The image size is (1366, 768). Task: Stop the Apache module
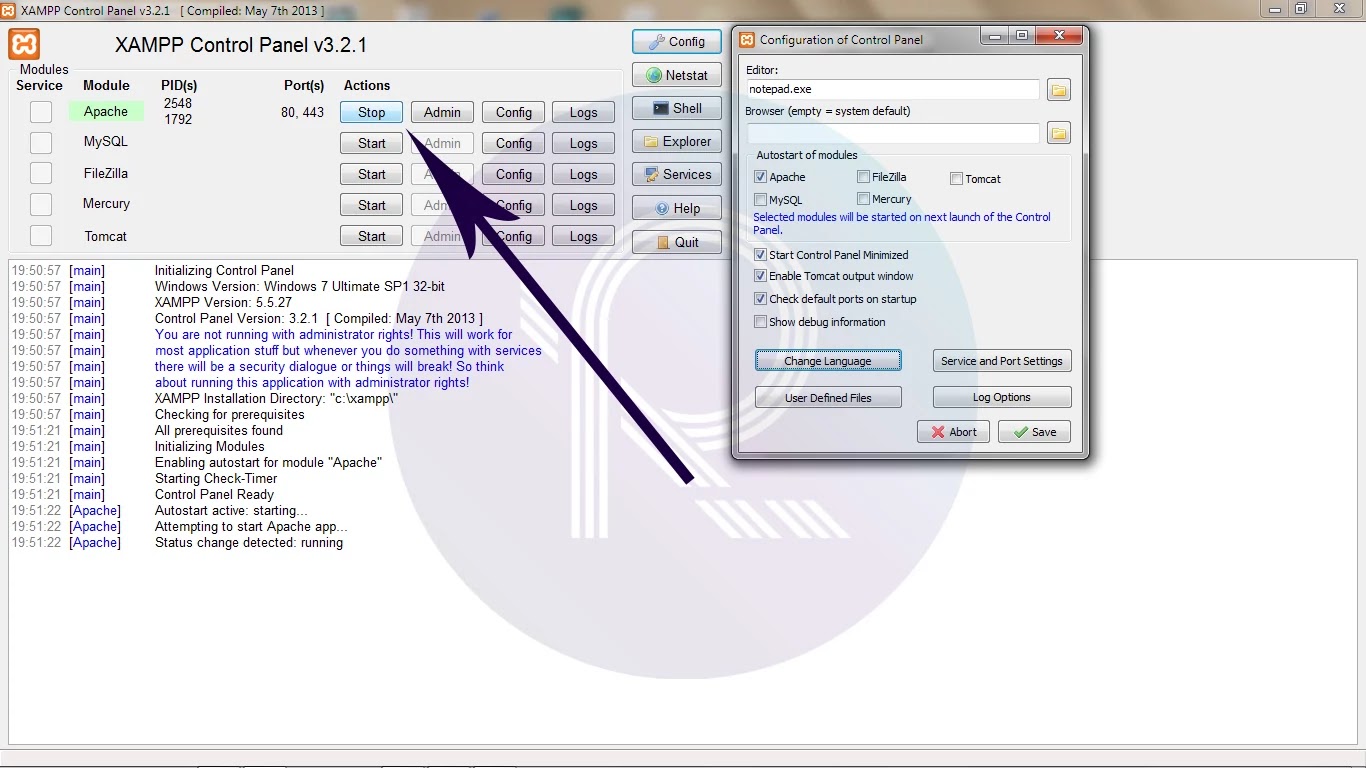[x=371, y=113]
